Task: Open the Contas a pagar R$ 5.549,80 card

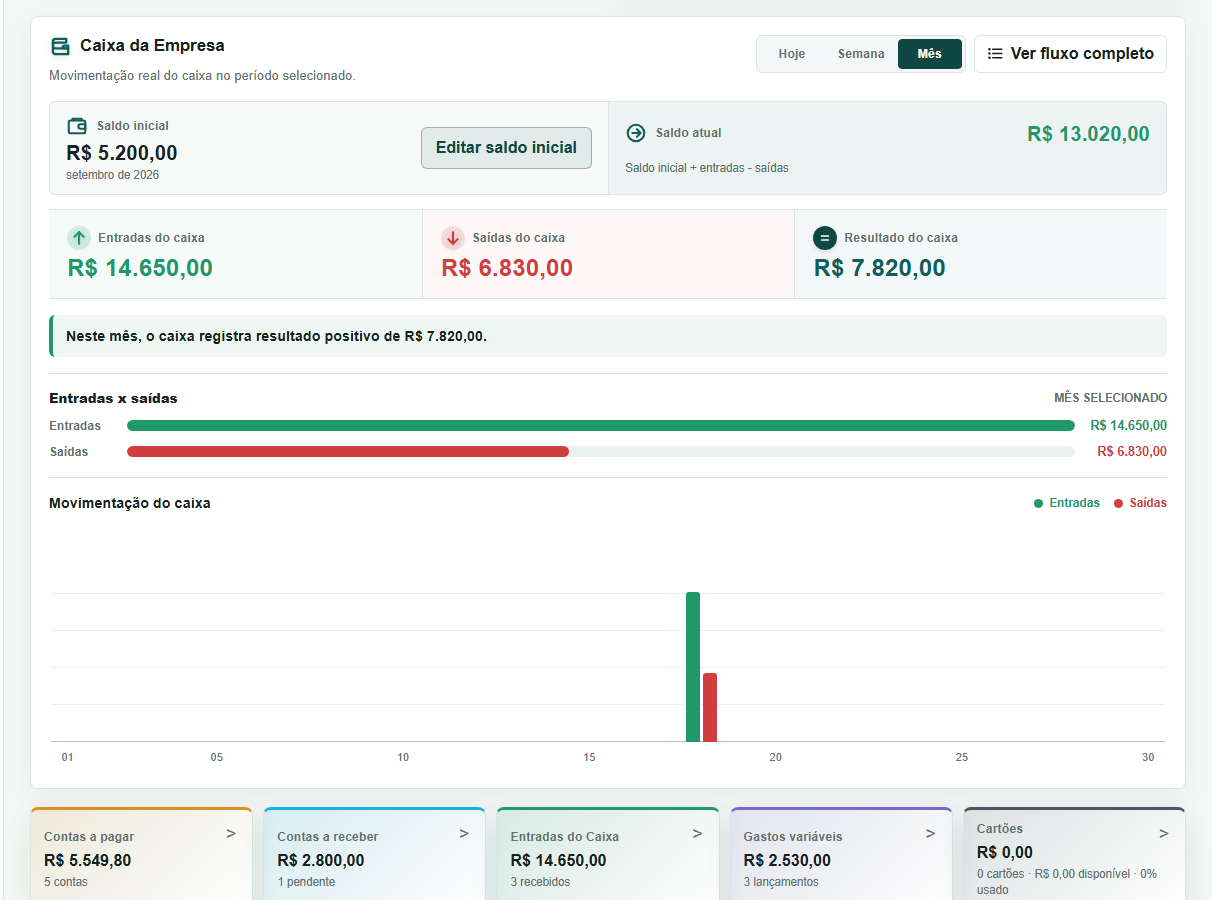Action: coord(142,854)
